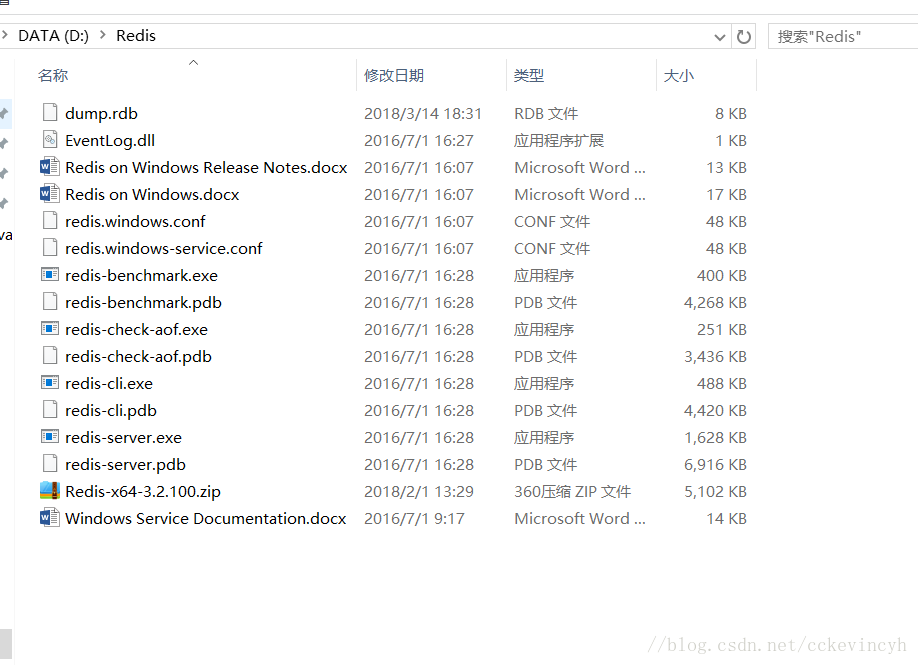
Task: Refresh the Redis folder view
Action: click(744, 37)
